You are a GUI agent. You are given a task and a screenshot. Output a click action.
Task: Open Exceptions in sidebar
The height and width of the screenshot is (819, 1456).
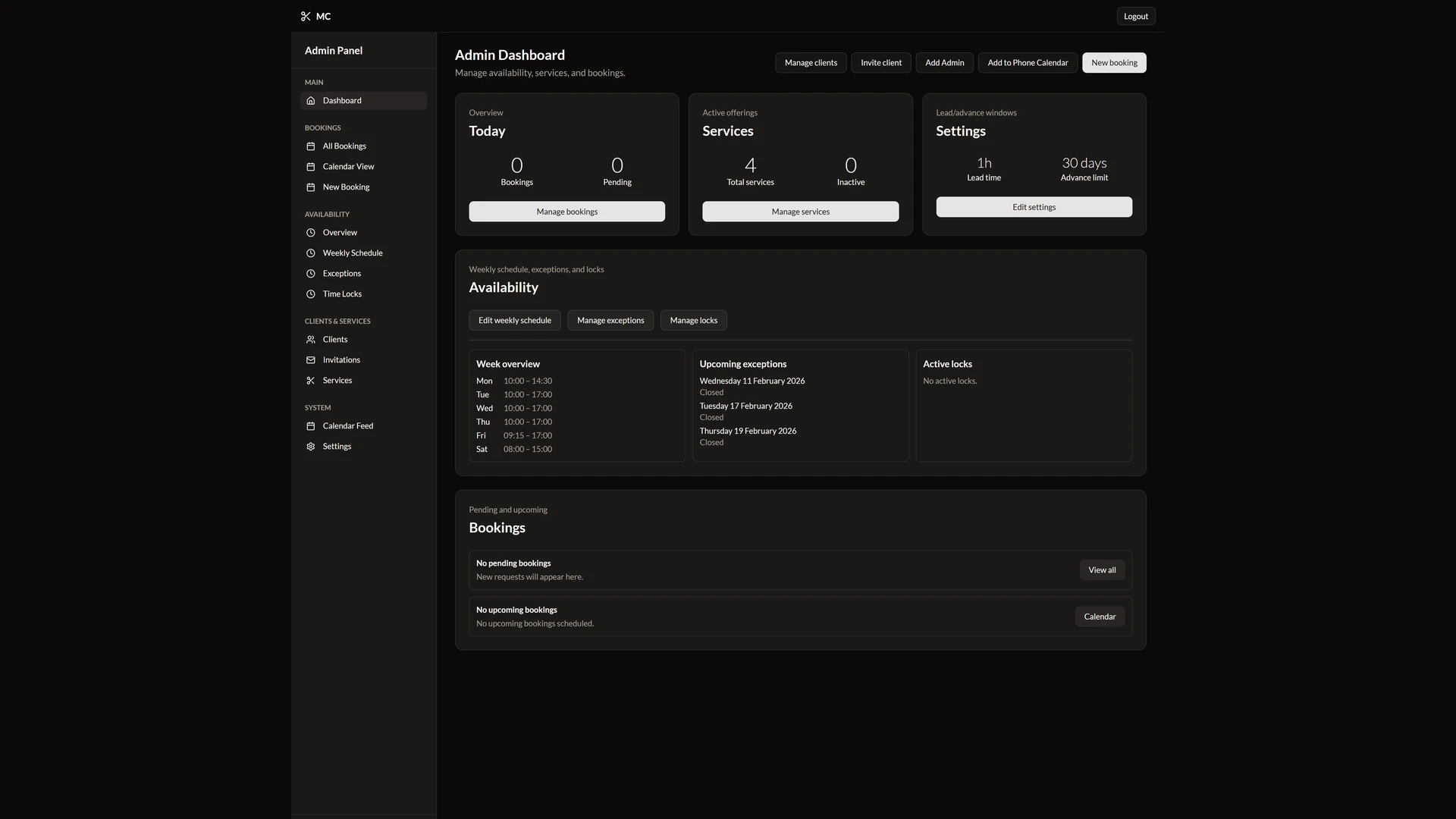point(363,274)
